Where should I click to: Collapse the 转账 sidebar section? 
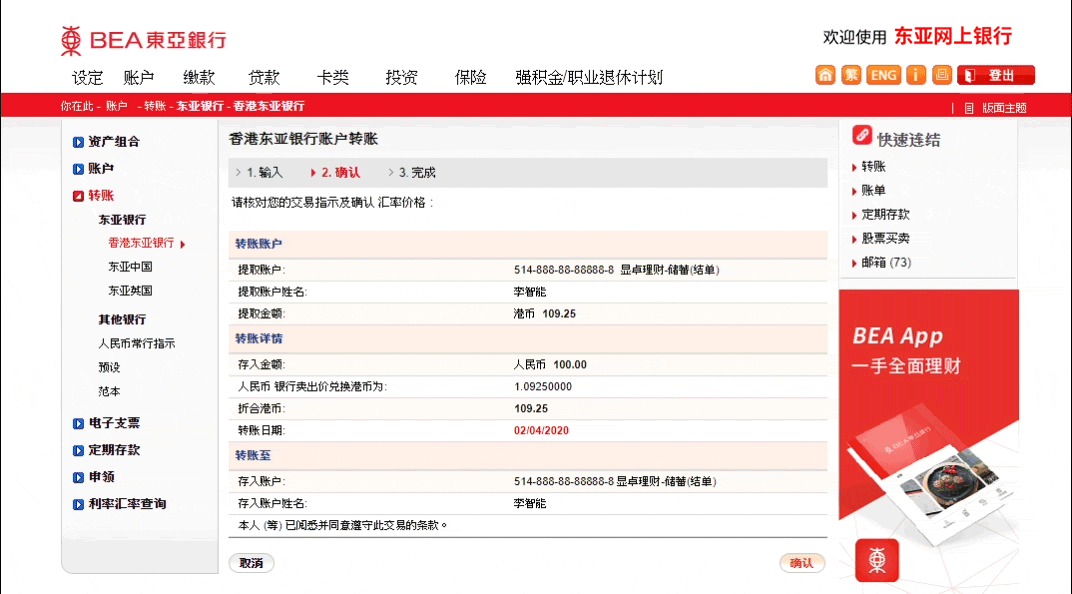coord(94,195)
